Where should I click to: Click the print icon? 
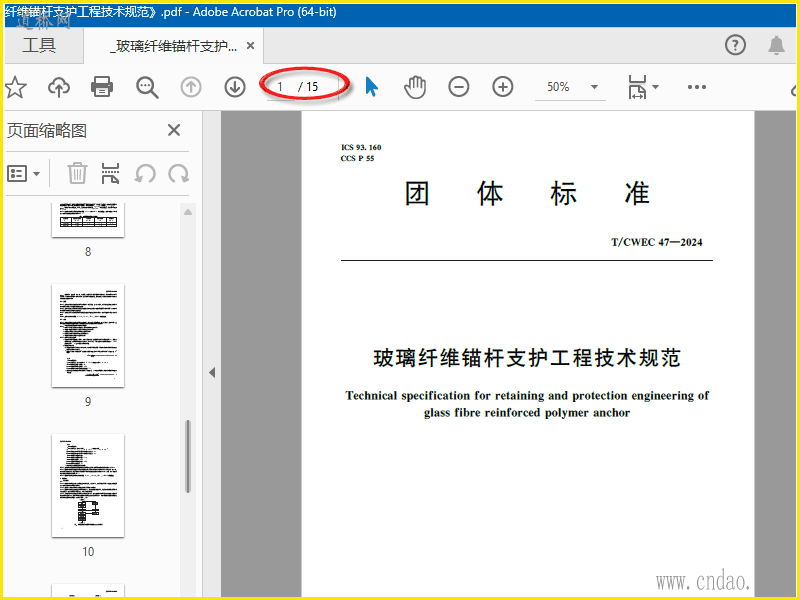tap(102, 87)
